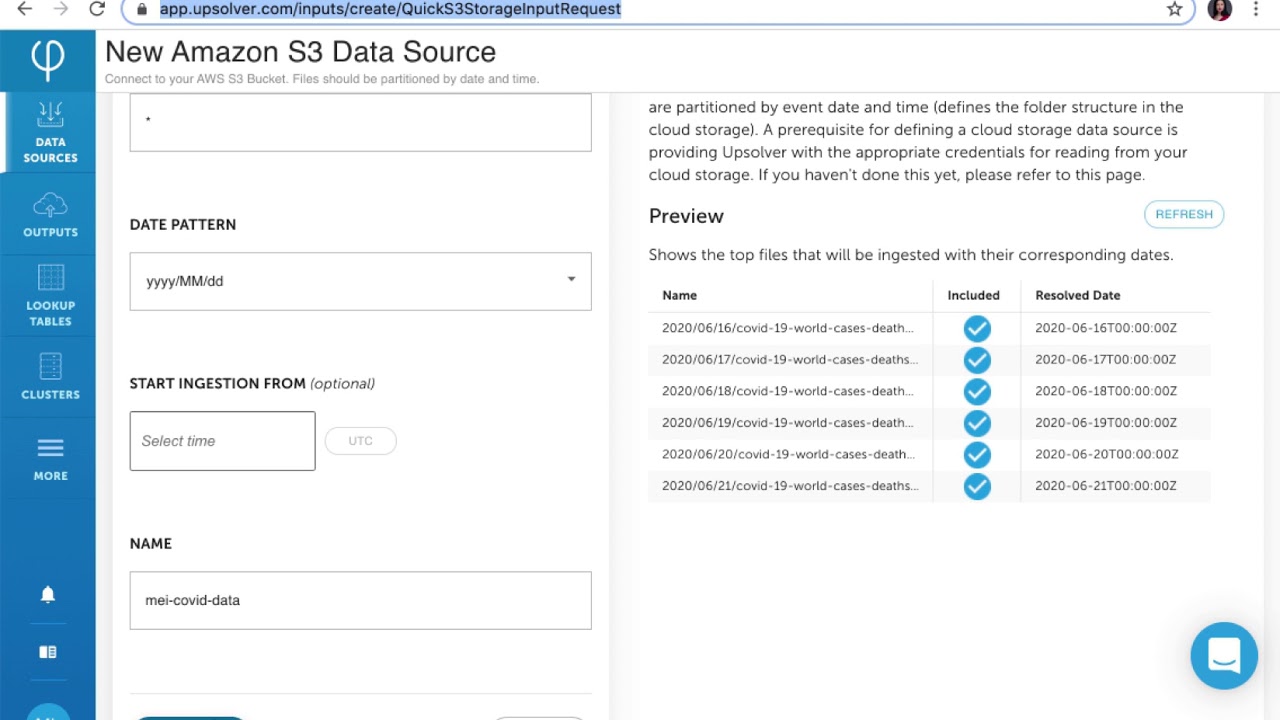Toggle Included check for 2020/06/21 file
1280x720 pixels.
point(977,486)
